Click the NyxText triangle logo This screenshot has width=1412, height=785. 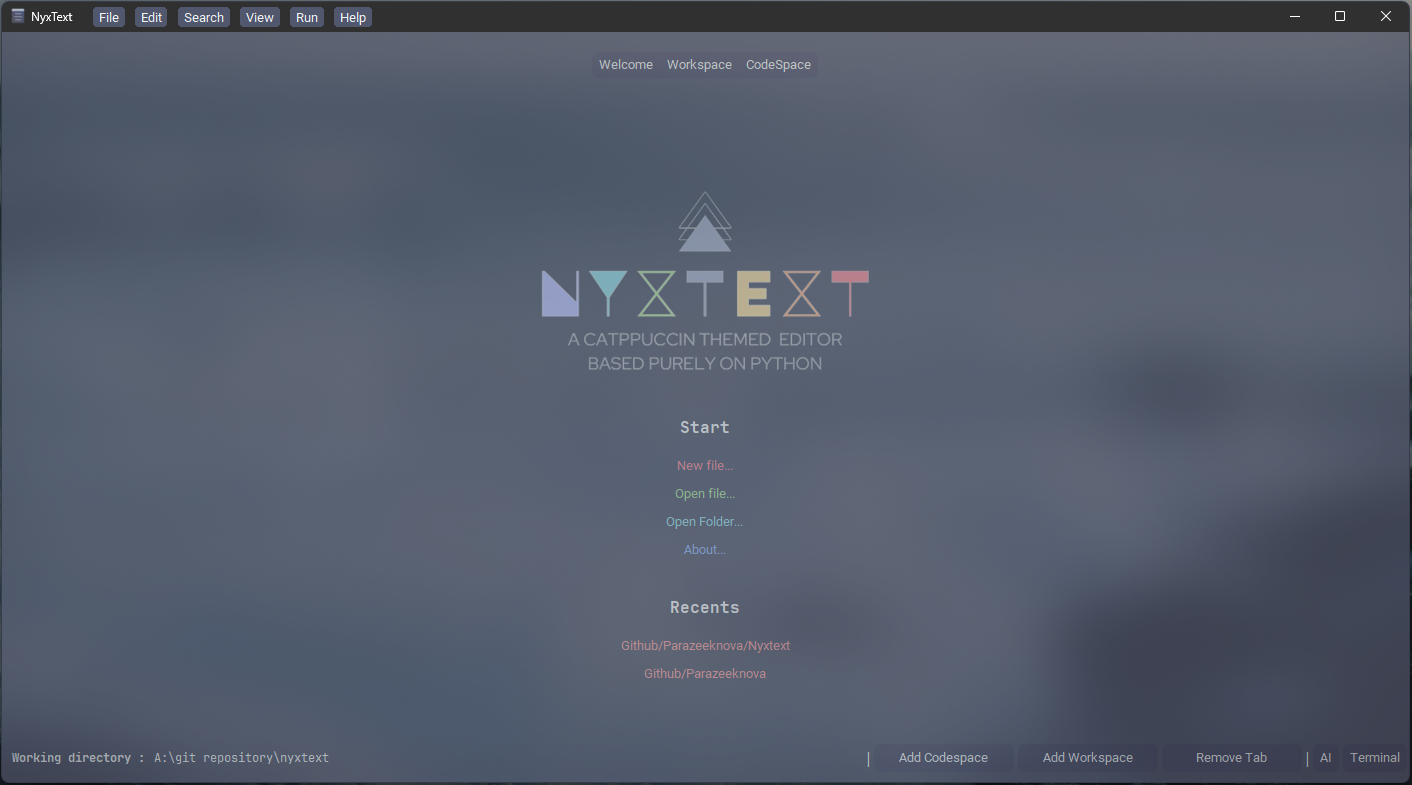pyautogui.click(x=705, y=223)
